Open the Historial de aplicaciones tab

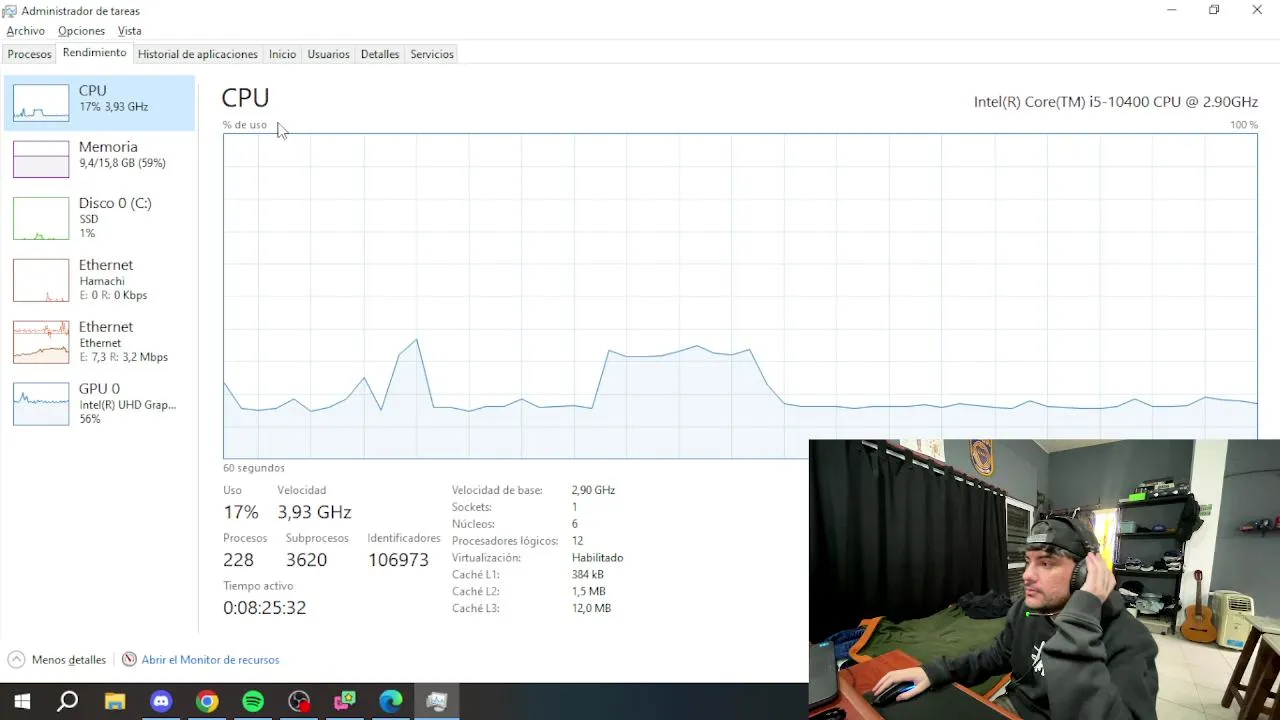point(197,54)
